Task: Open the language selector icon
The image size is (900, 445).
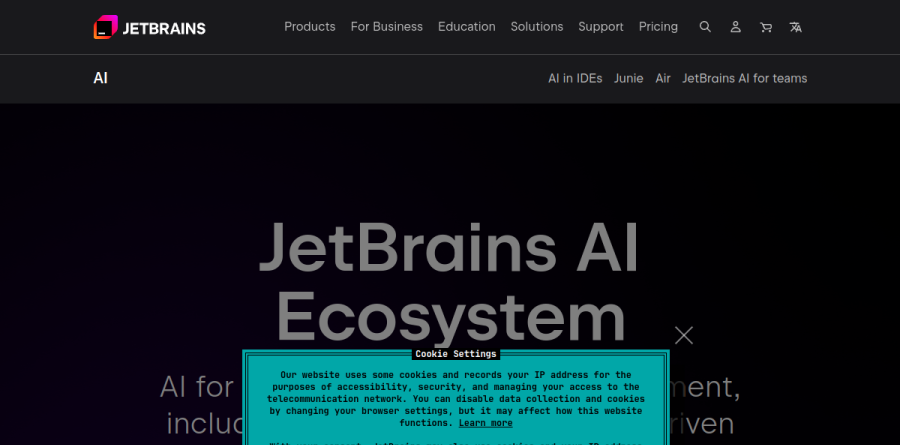Action: click(x=796, y=27)
